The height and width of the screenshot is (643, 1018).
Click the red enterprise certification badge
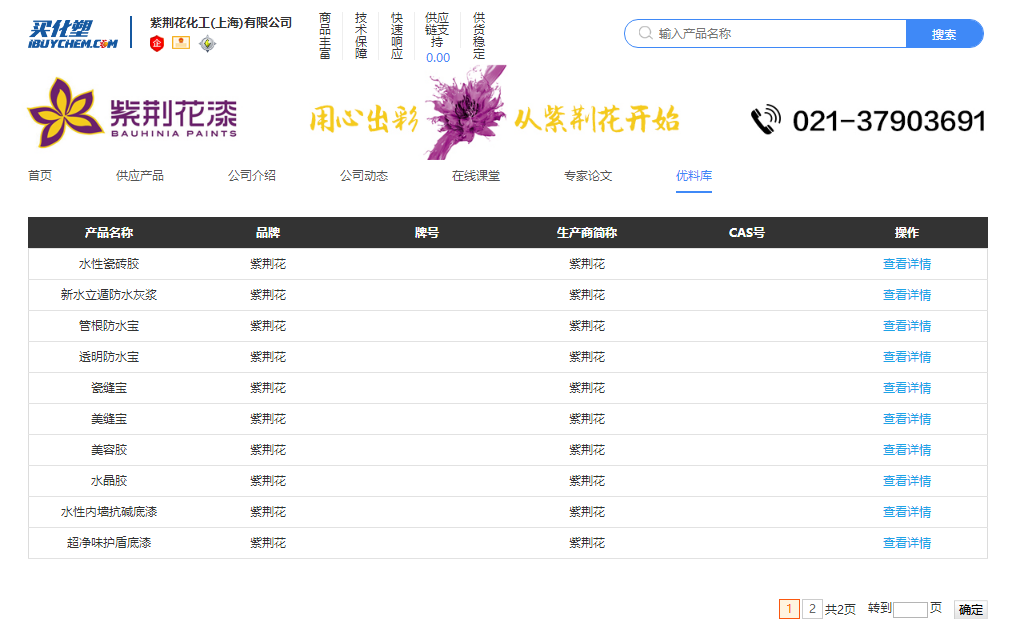point(156,44)
